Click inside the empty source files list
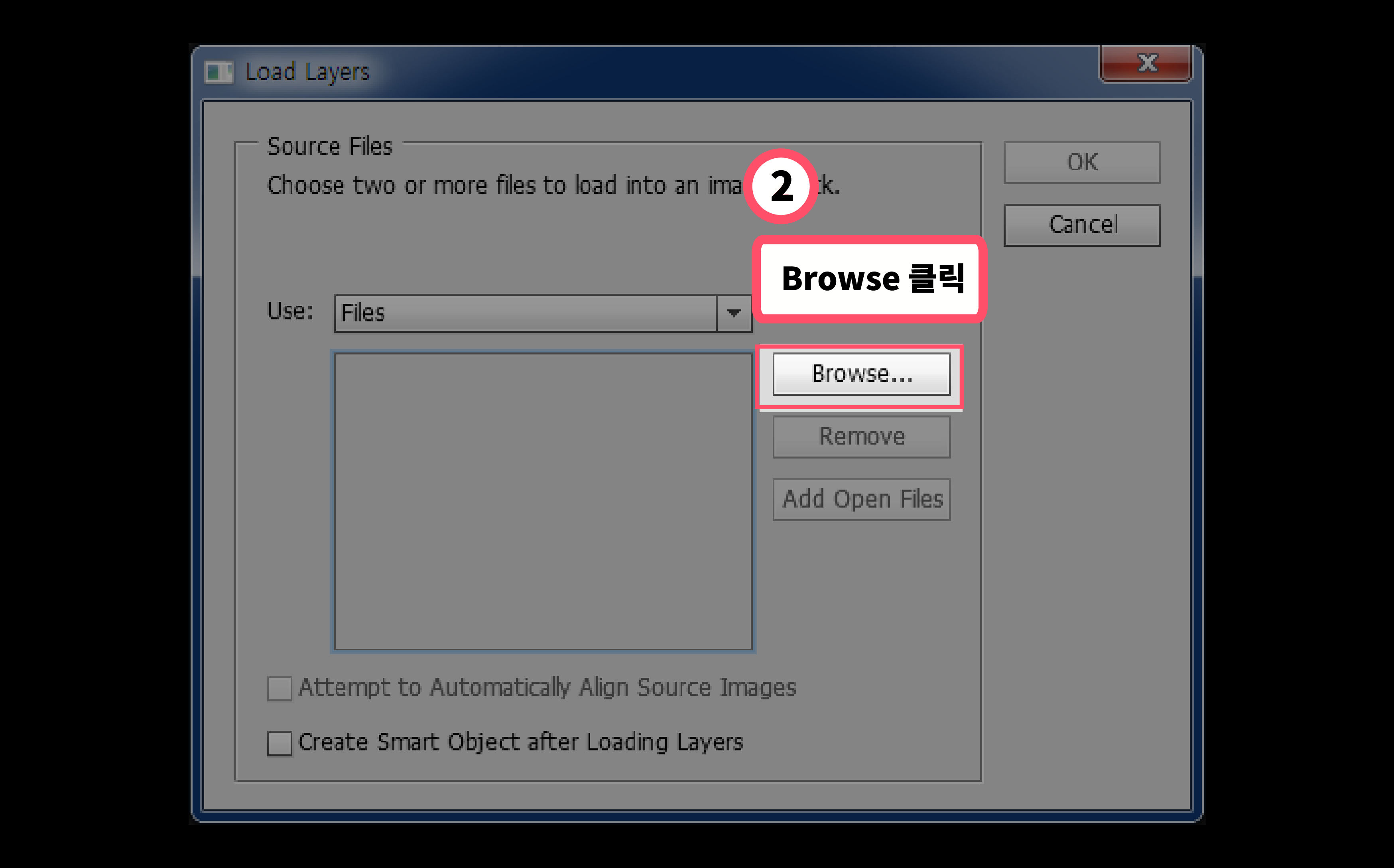1394x868 pixels. click(543, 501)
